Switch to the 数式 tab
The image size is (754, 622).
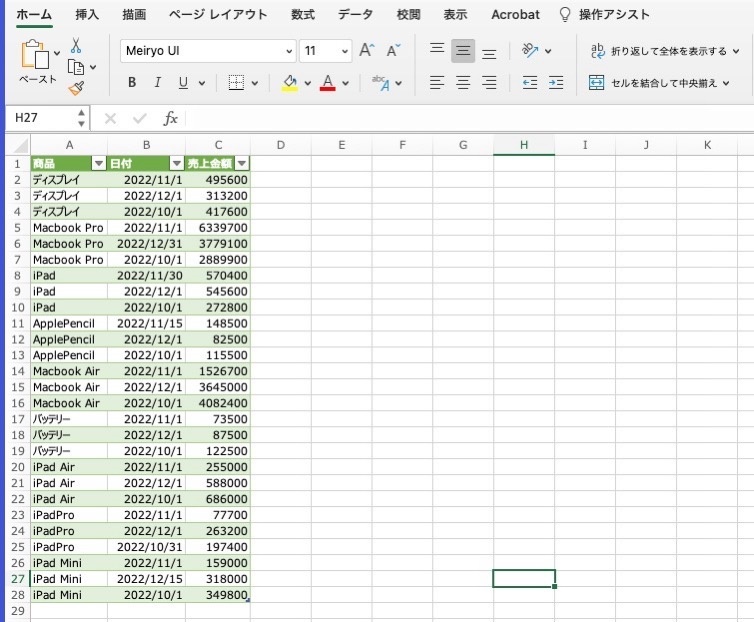pos(303,15)
